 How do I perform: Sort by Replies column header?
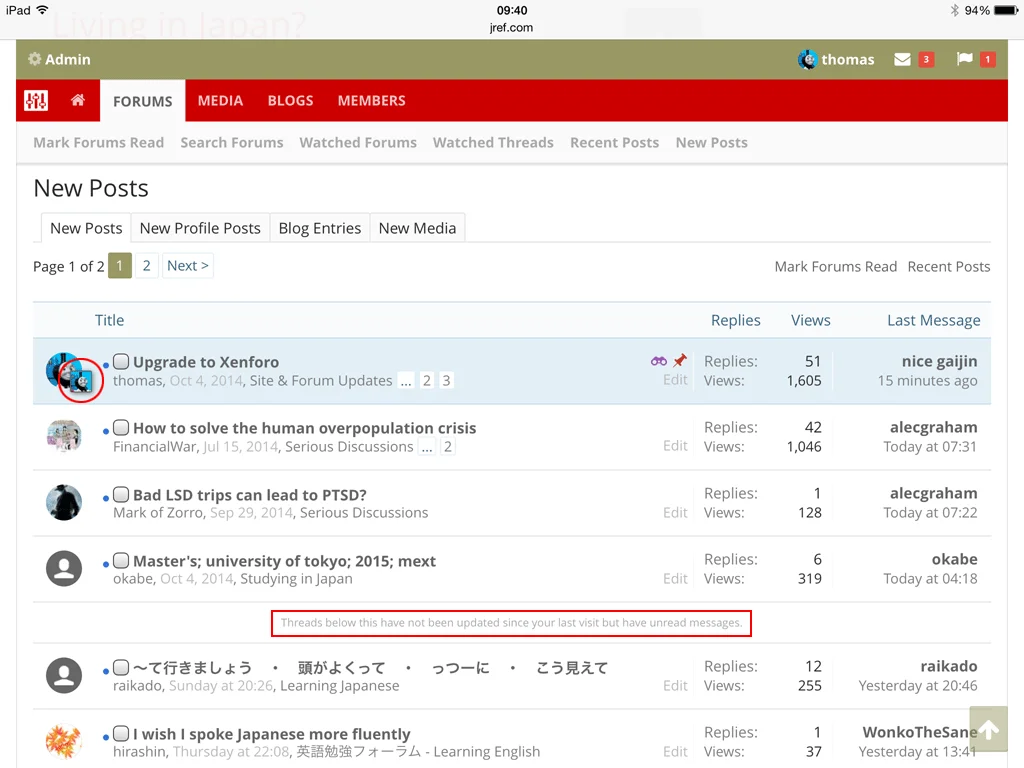point(735,320)
